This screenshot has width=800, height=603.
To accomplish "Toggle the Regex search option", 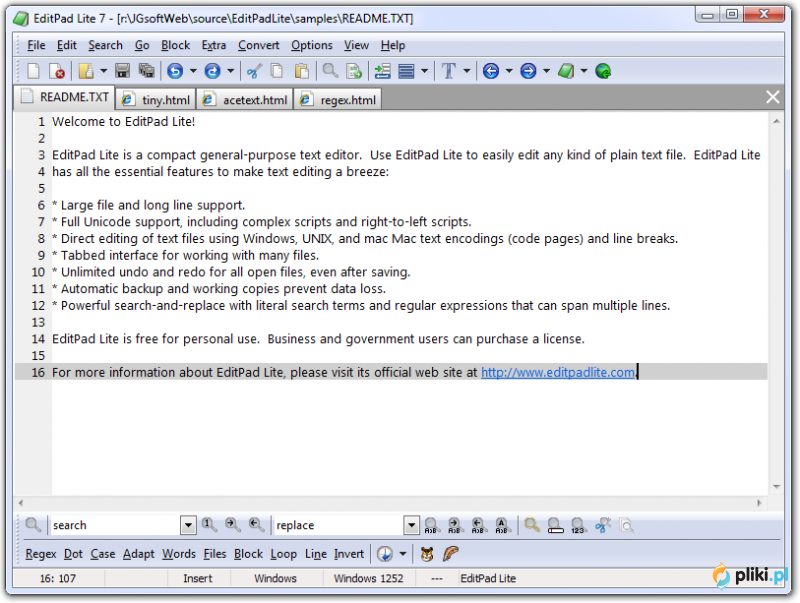I will click(x=41, y=554).
